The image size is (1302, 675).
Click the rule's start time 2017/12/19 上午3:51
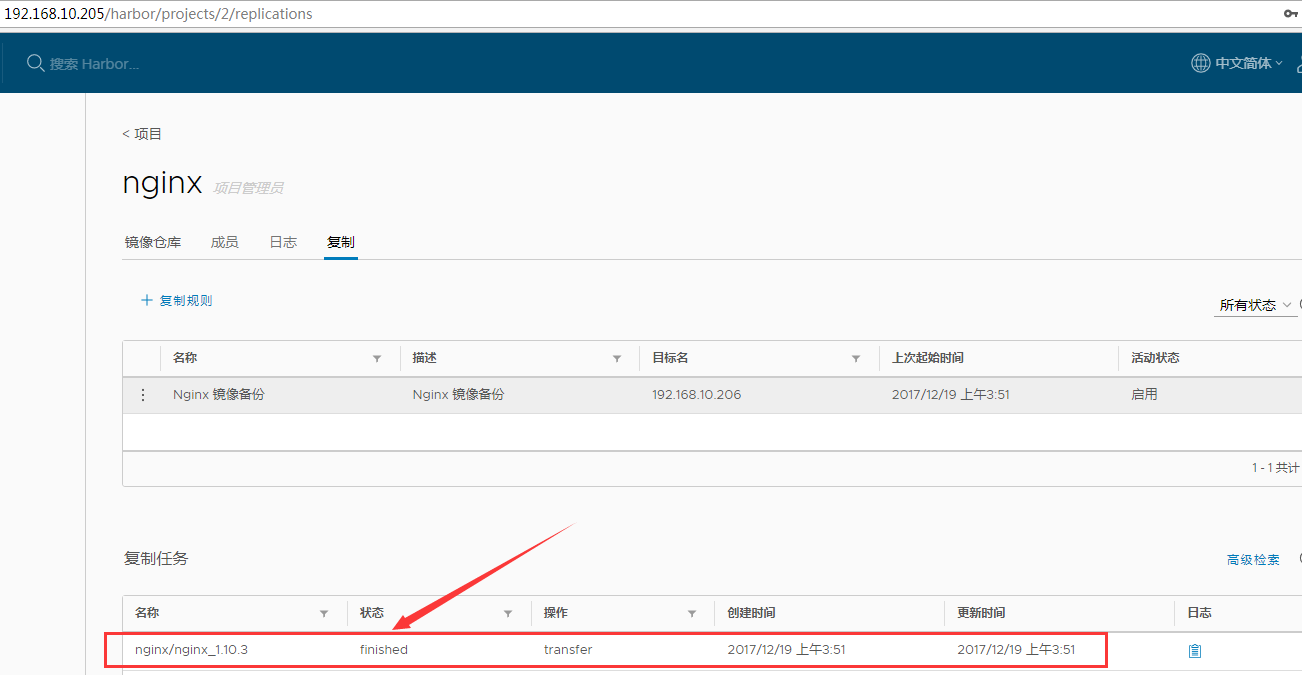tap(951, 395)
